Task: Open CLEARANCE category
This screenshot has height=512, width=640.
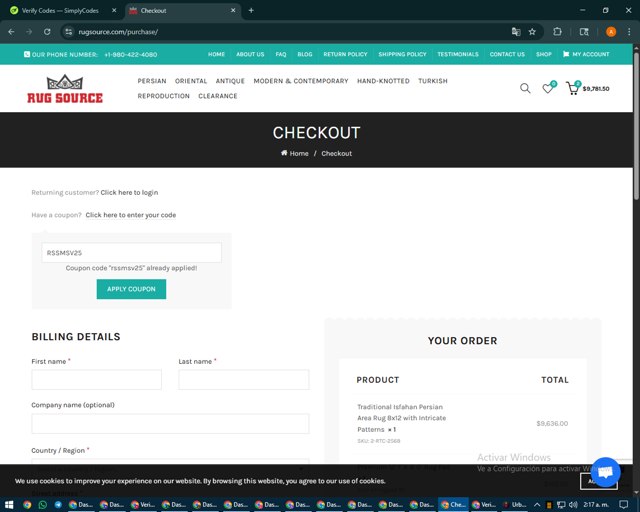Action: click(x=218, y=96)
